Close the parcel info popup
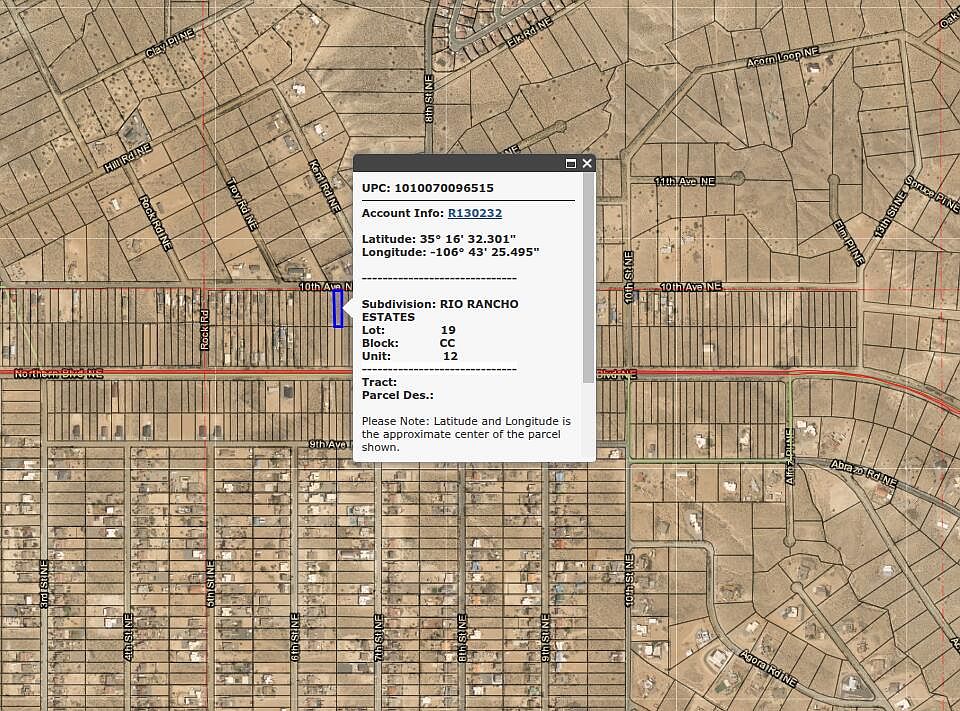Viewport: 960px width, 711px height. (x=587, y=163)
